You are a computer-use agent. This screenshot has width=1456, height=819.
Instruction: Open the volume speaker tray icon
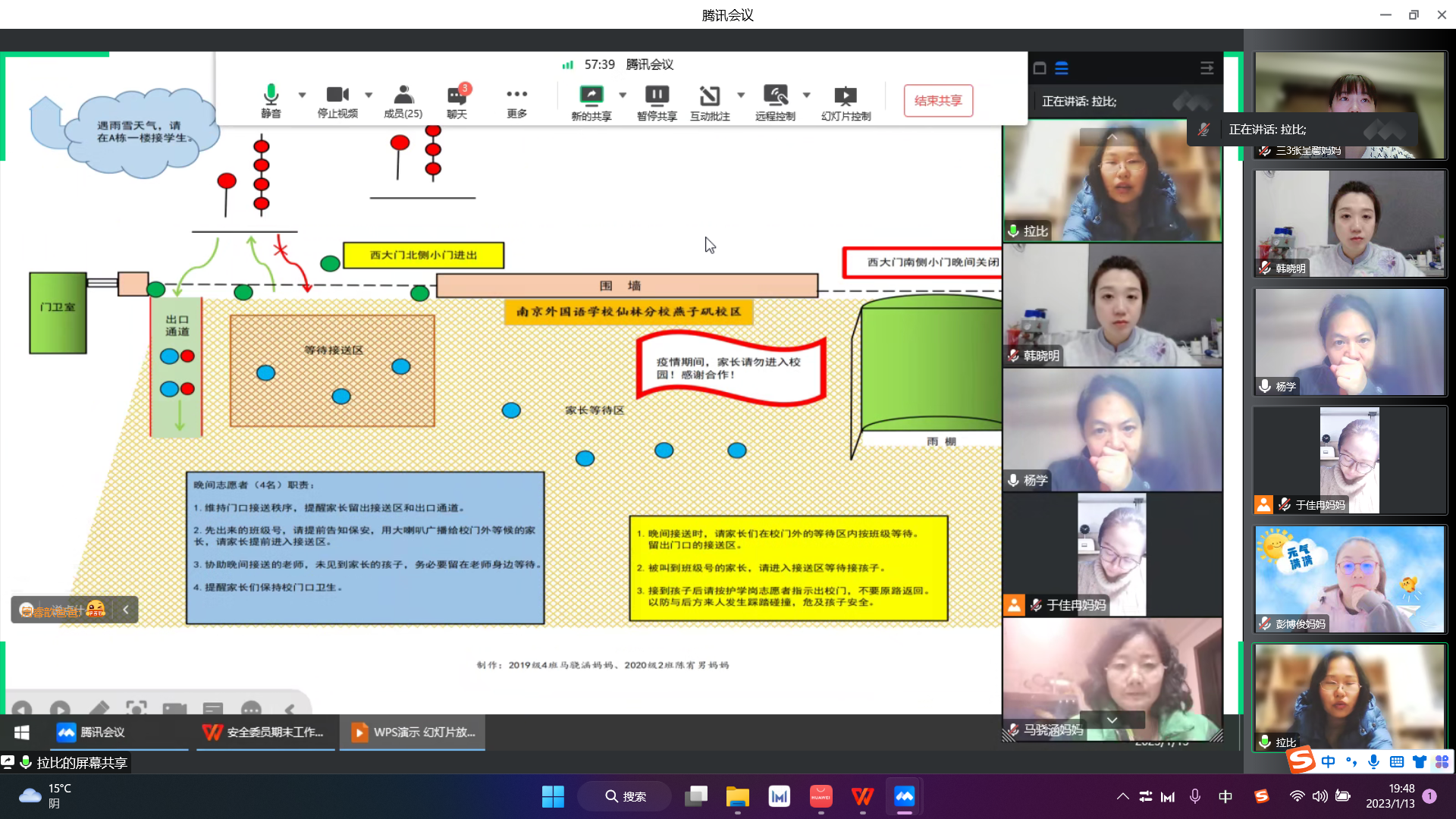click(1320, 796)
